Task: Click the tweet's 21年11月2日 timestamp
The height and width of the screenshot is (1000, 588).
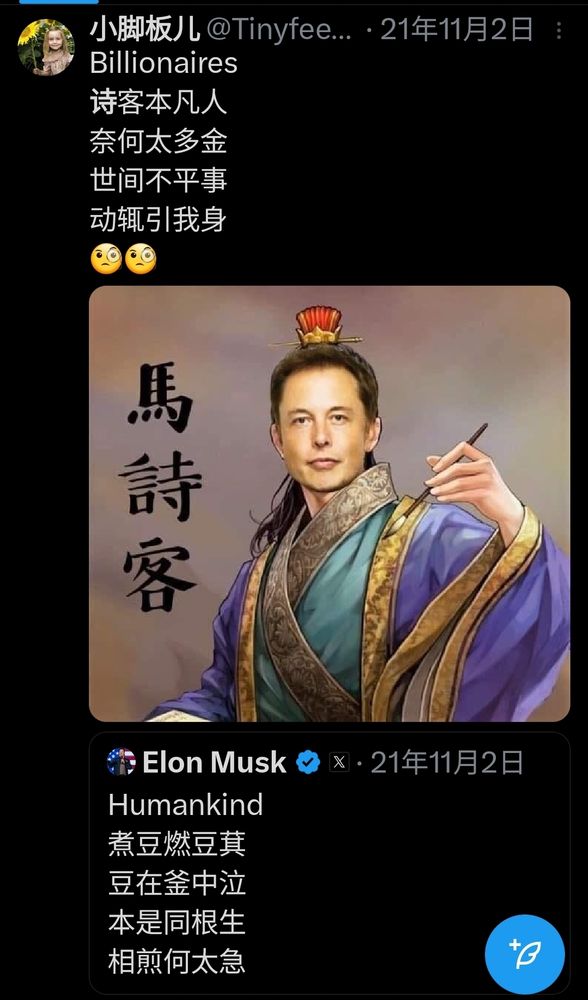Action: pos(457,30)
